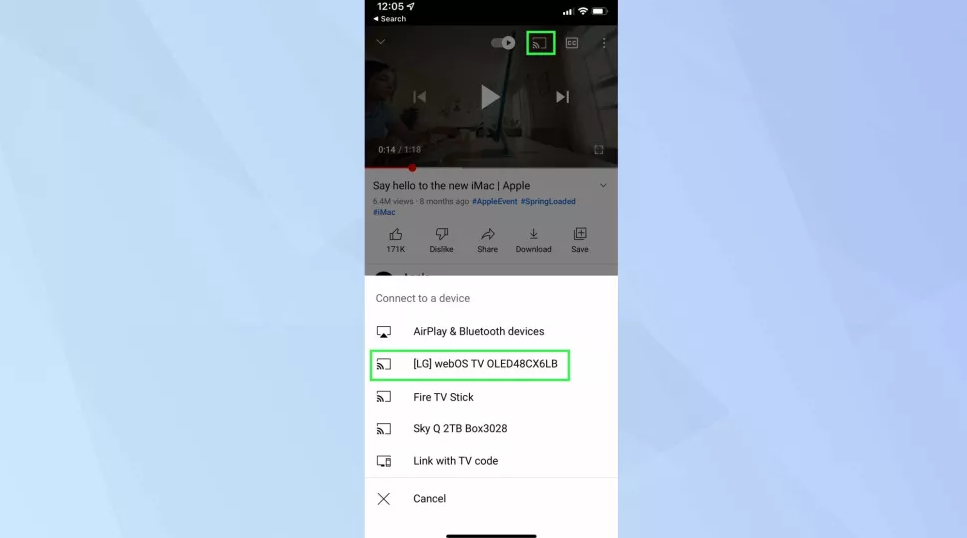
Task: Tap the video title text
Action: pyautogui.click(x=451, y=186)
